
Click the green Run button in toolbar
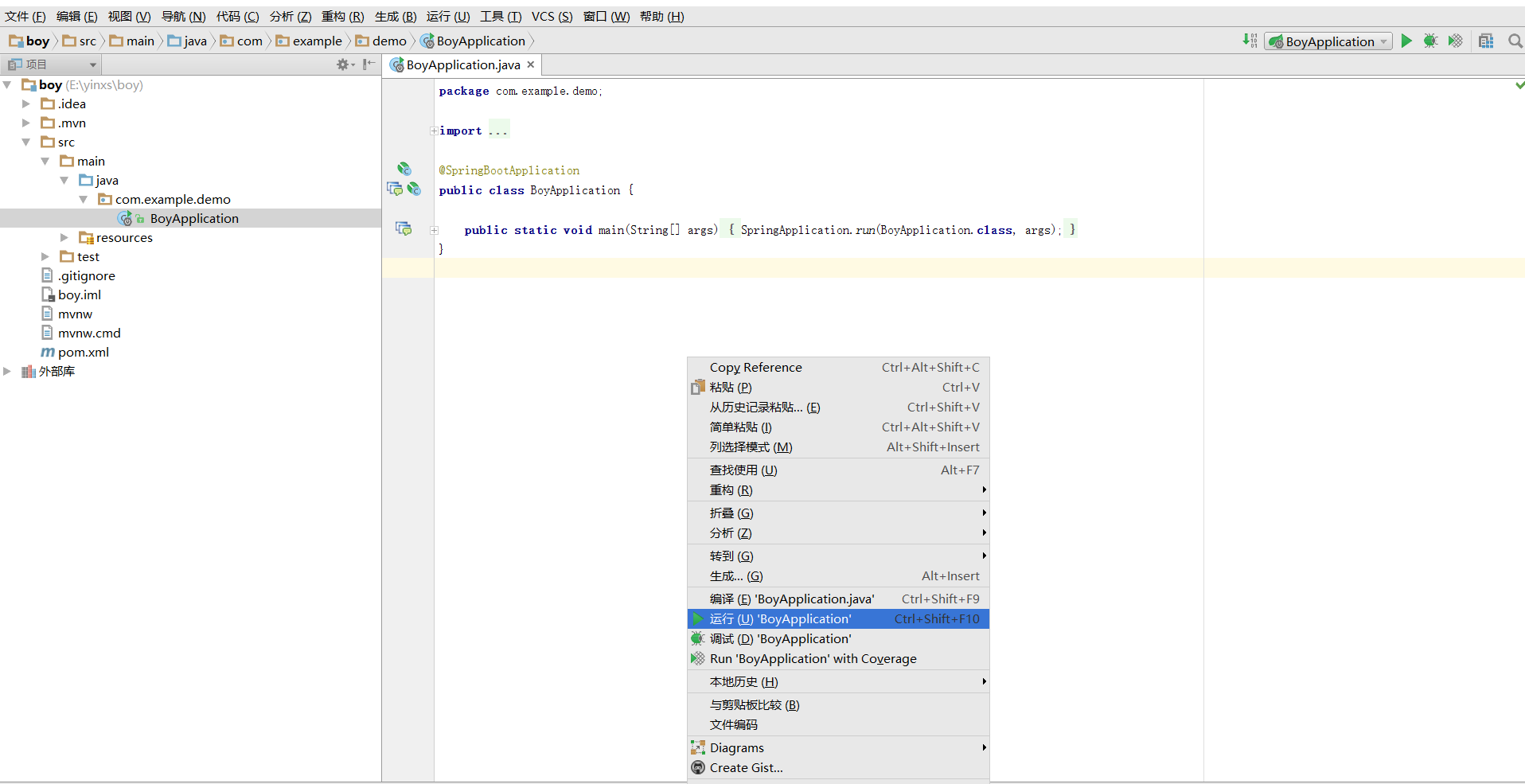[1406, 41]
